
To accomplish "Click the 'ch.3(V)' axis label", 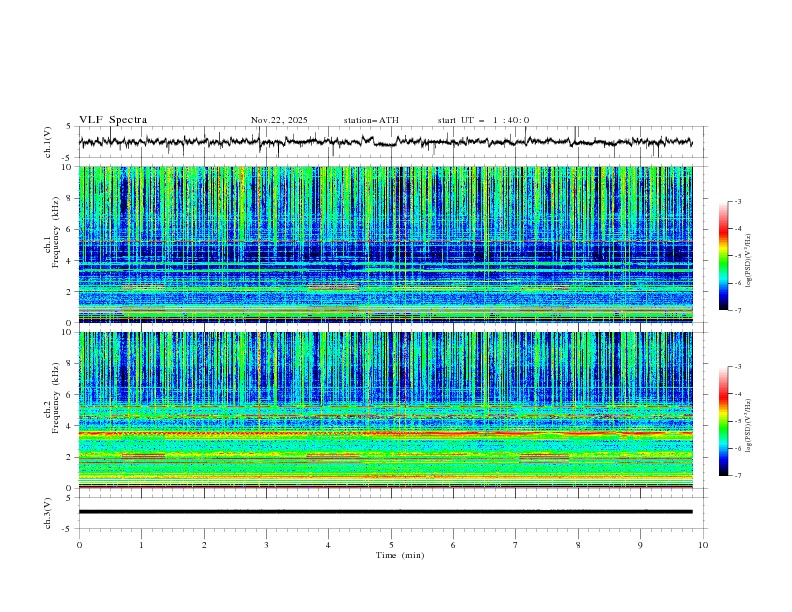I will (x=48, y=513).
